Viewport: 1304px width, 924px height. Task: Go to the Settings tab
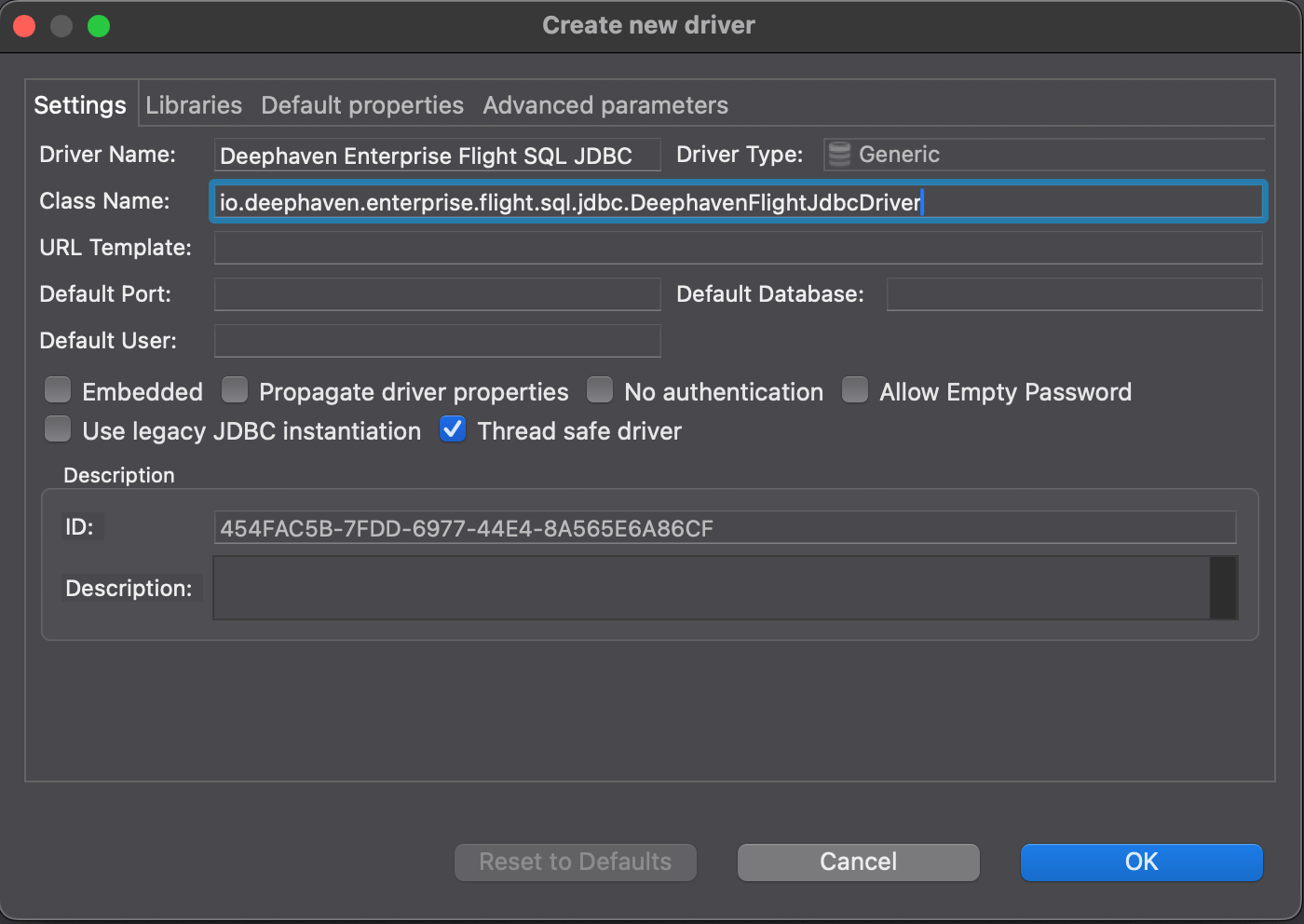(x=80, y=105)
